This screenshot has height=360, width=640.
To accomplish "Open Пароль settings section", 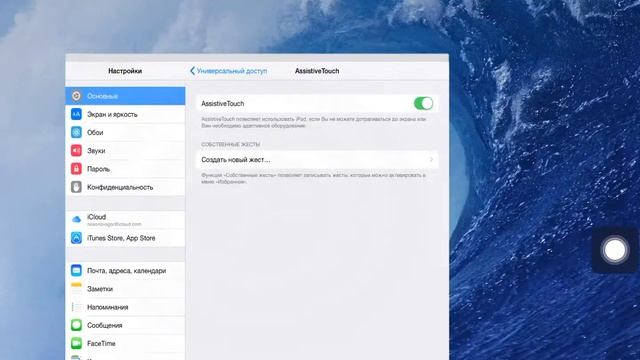I will point(125,169).
